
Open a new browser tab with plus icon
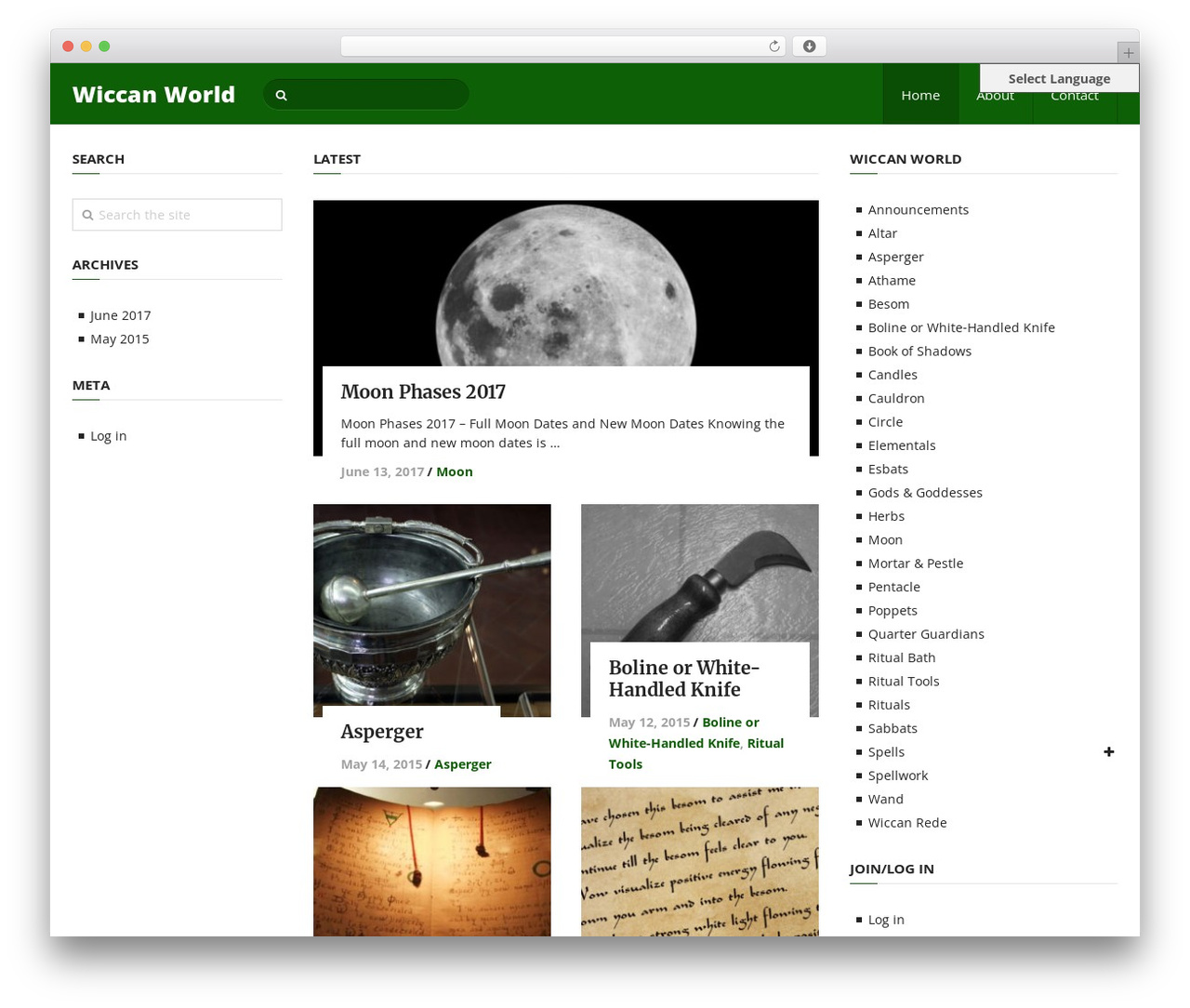click(x=1128, y=53)
